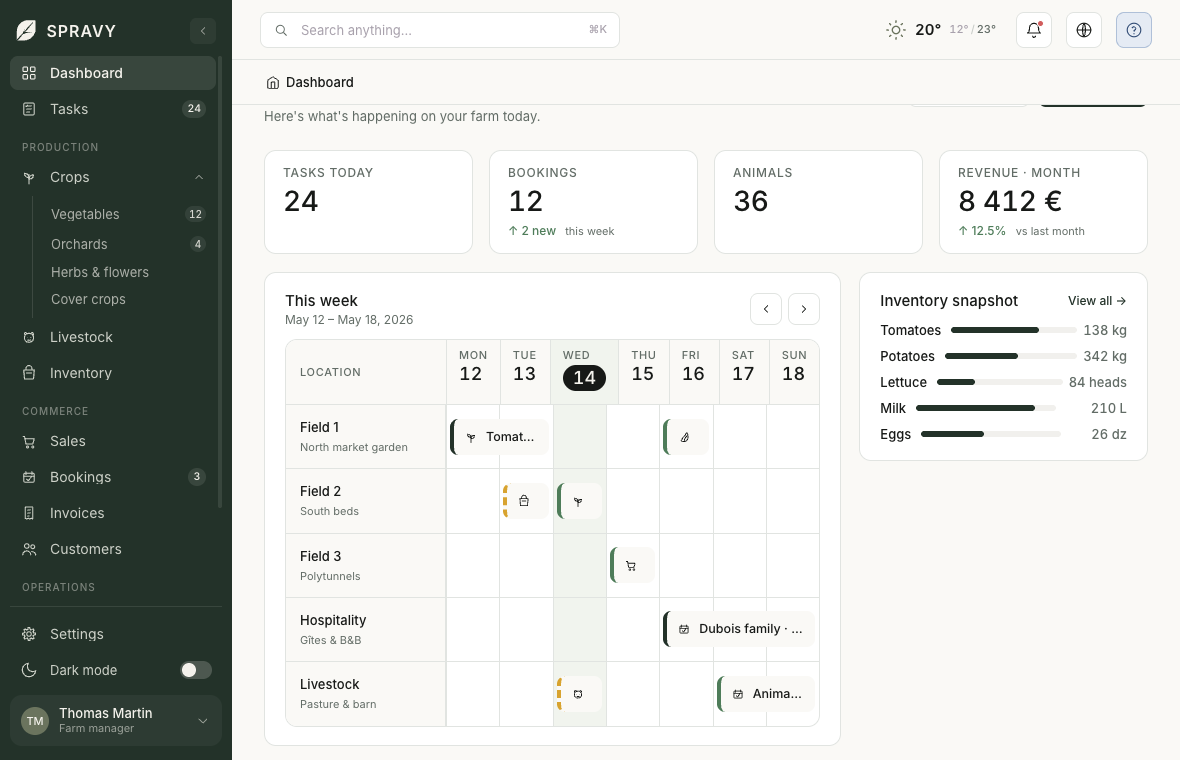
Task: Click the Crops sprout icon in sidebar
Action: (29, 178)
